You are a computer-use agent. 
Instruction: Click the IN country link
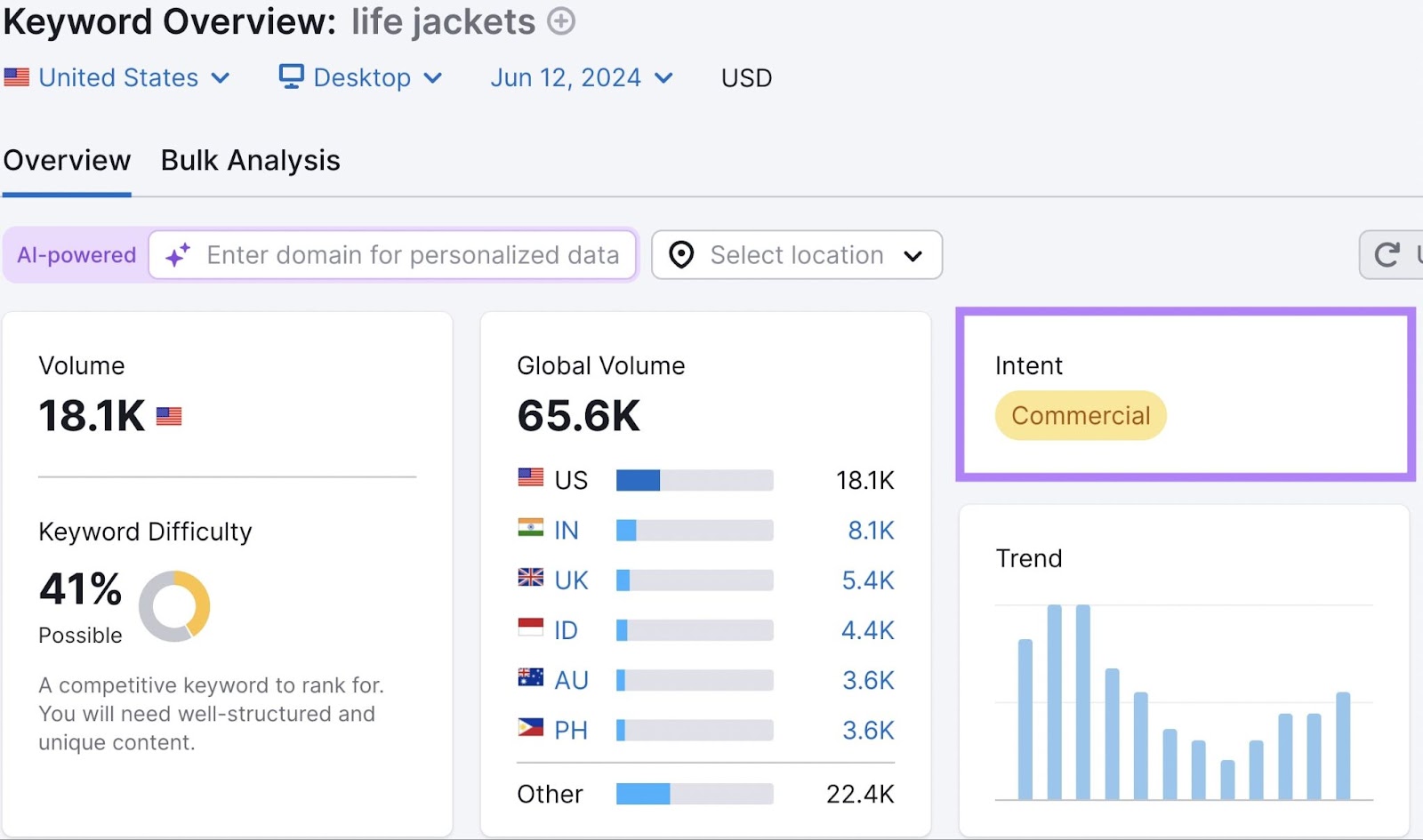(567, 531)
